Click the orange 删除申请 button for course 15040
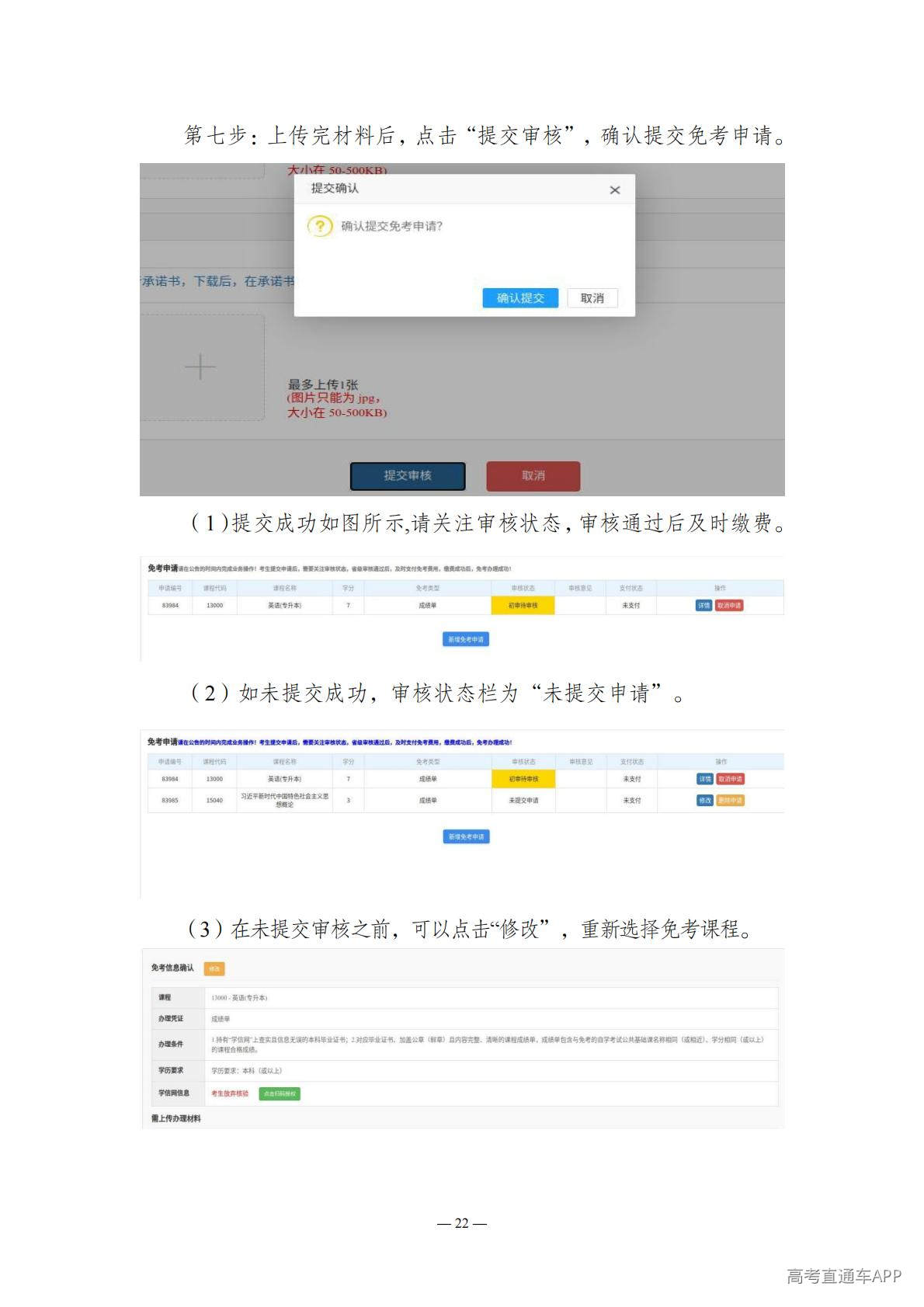This screenshot has height=1307, width=924. 730,800
